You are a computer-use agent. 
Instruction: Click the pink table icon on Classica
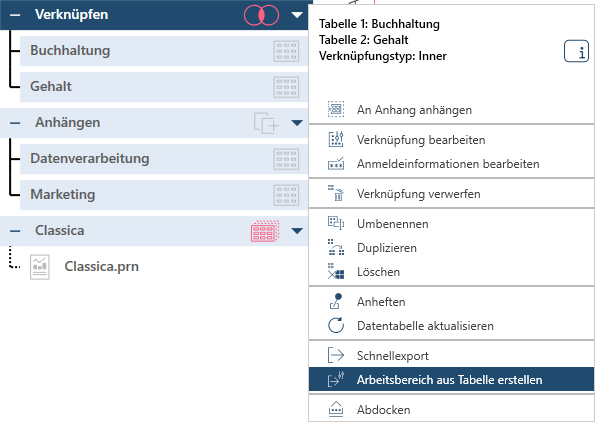point(265,231)
